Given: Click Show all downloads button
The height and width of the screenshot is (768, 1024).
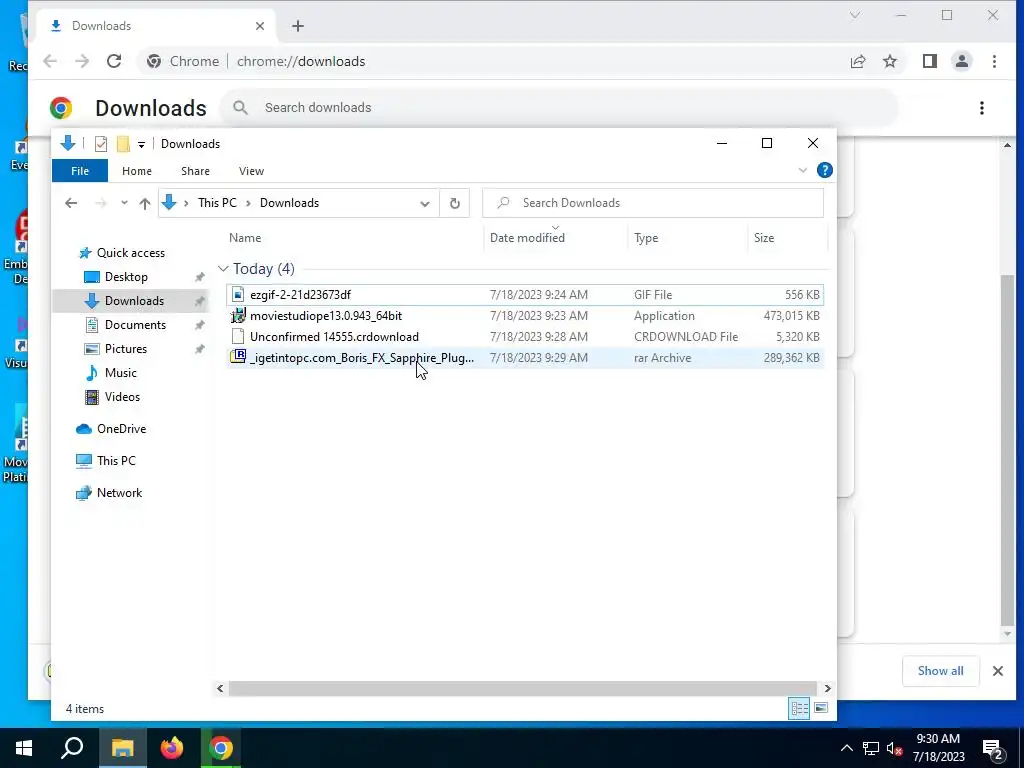Looking at the screenshot, I should [940, 671].
